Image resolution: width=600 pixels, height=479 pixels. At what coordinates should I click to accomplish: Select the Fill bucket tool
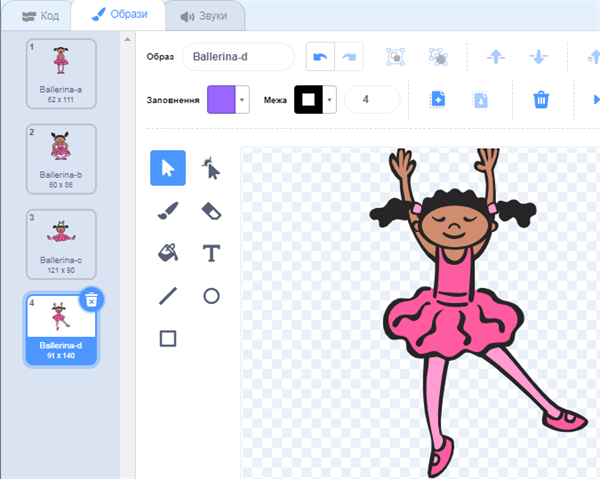click(168, 253)
